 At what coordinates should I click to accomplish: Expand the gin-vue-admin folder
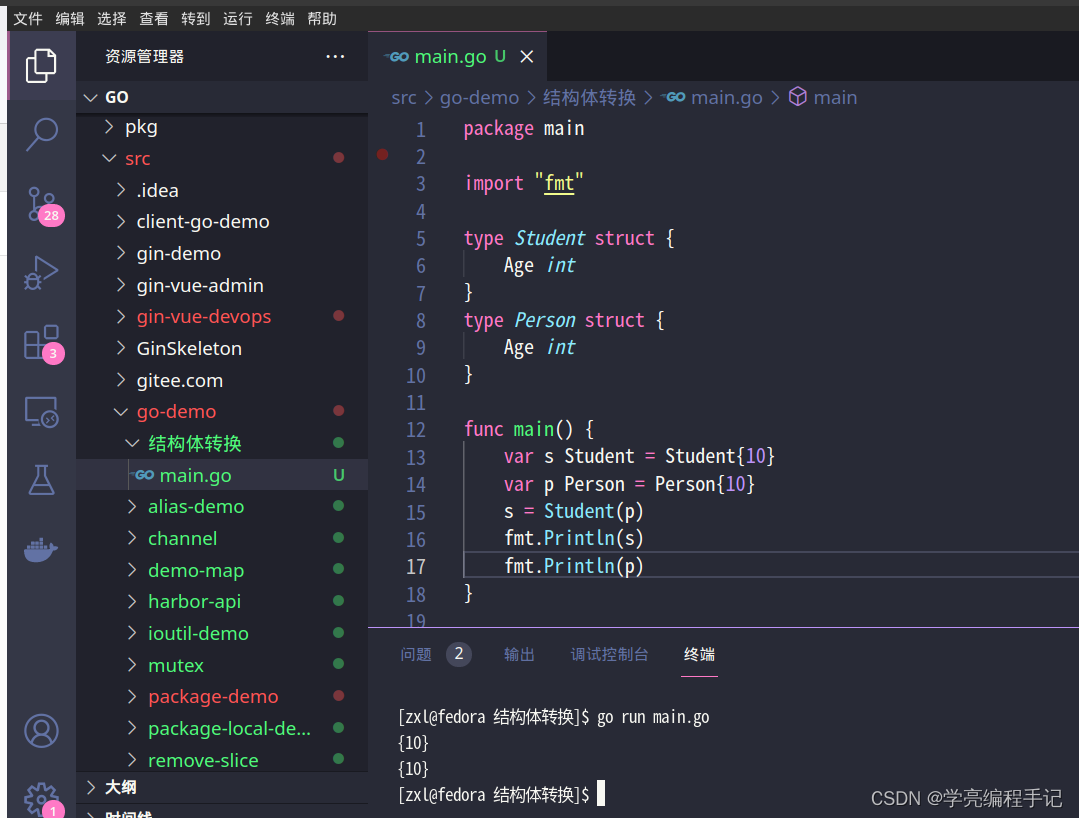(121, 285)
